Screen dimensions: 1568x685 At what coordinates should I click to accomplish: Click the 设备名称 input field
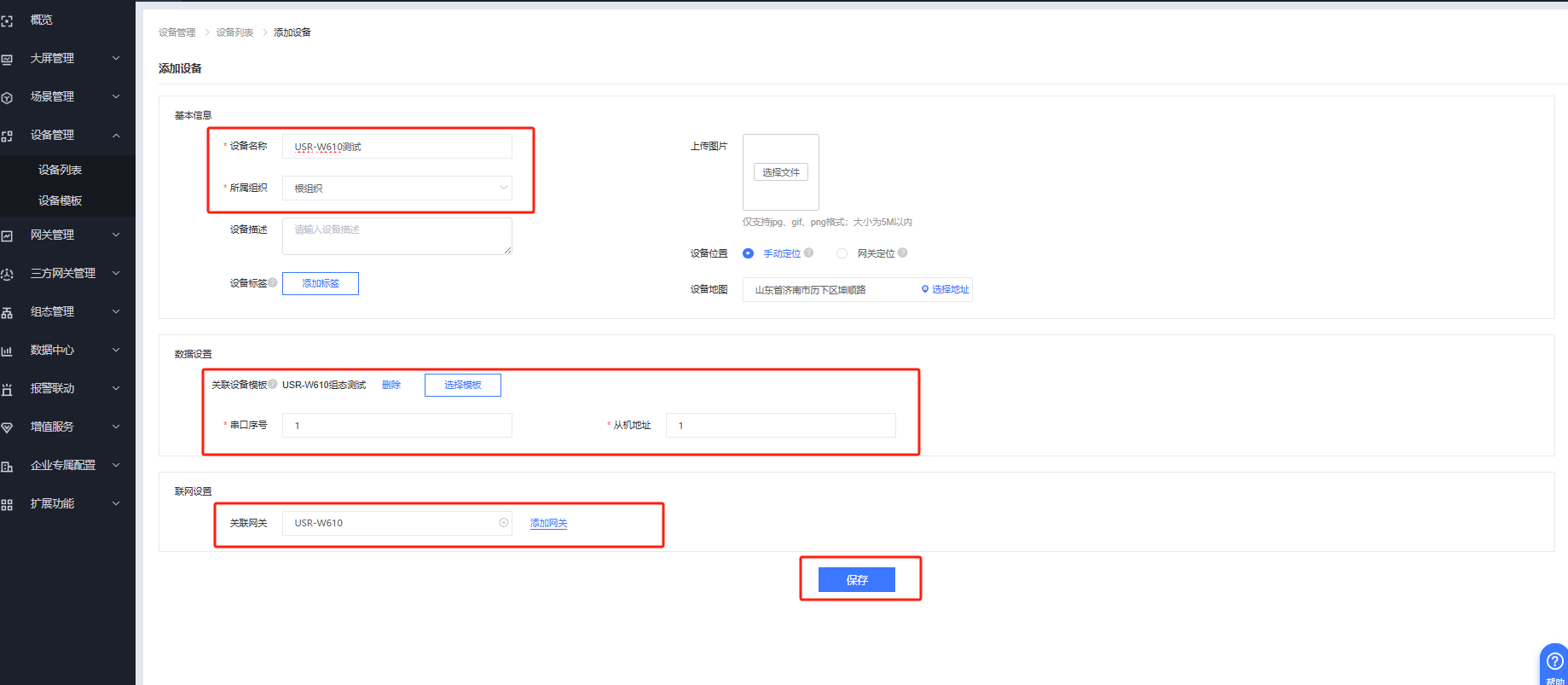coord(397,147)
